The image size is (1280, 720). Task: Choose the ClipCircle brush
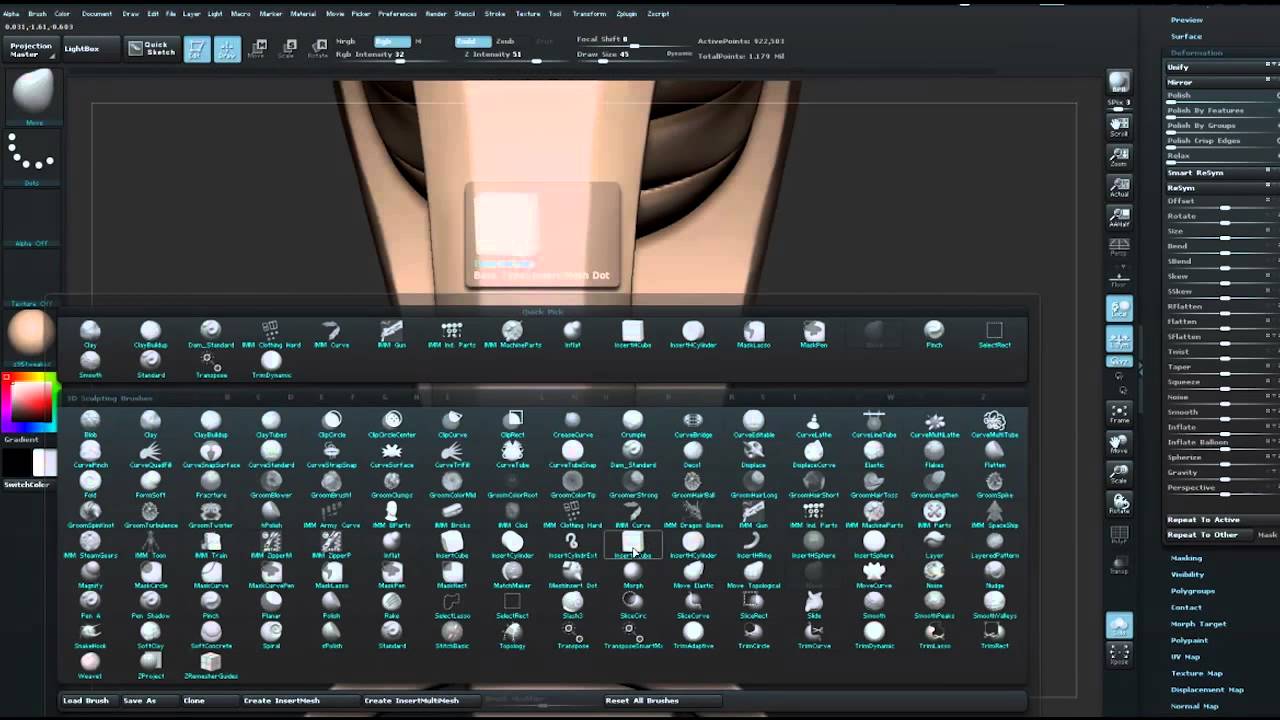(x=331, y=424)
